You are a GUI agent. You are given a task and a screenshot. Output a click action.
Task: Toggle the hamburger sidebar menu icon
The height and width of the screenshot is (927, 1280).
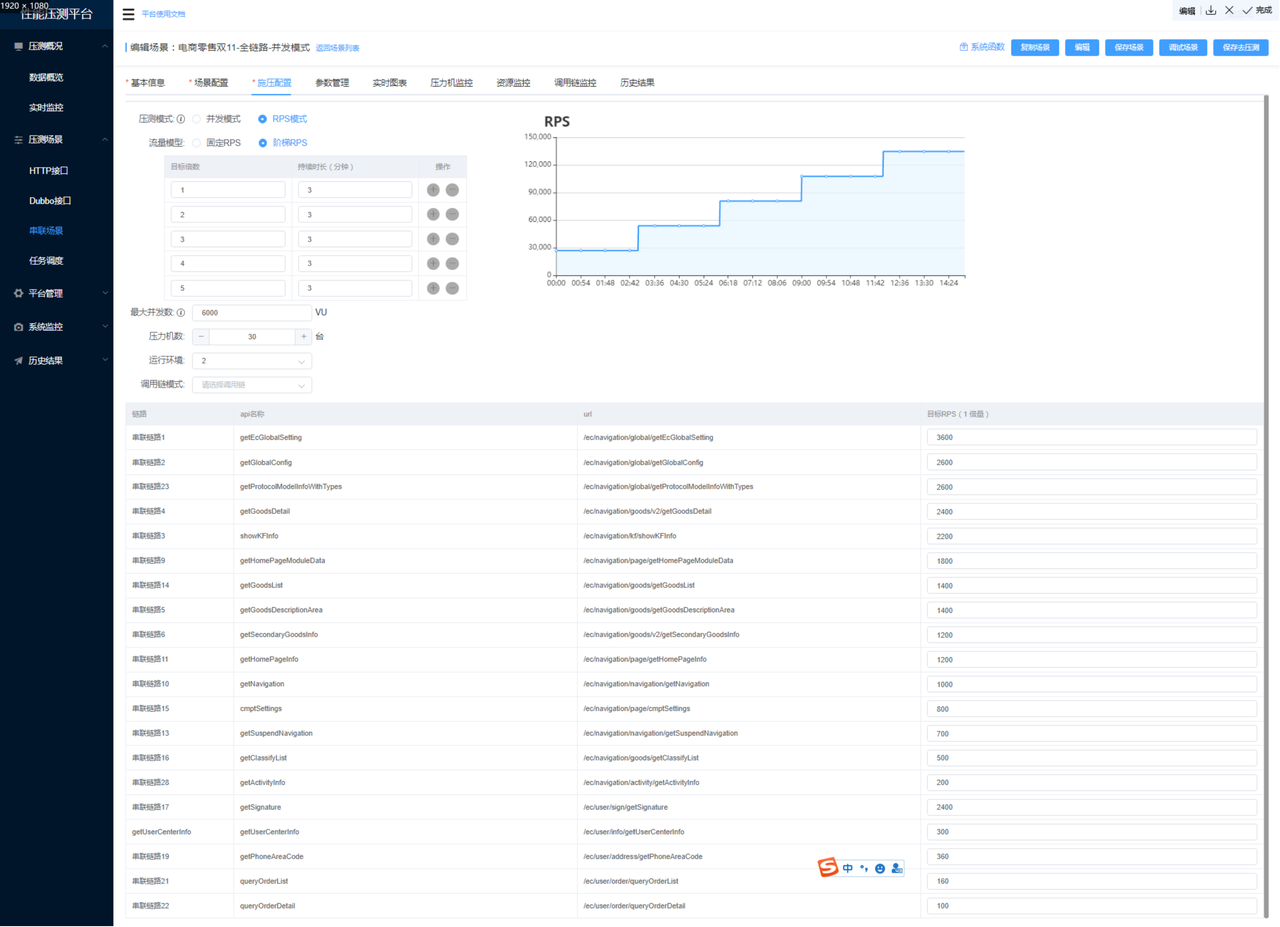point(128,14)
